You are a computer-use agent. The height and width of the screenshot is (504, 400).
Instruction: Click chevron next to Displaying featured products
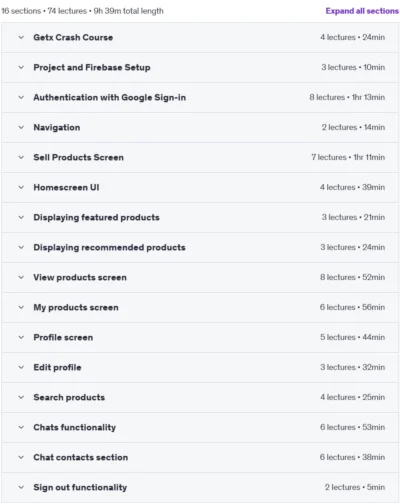click(x=21, y=217)
